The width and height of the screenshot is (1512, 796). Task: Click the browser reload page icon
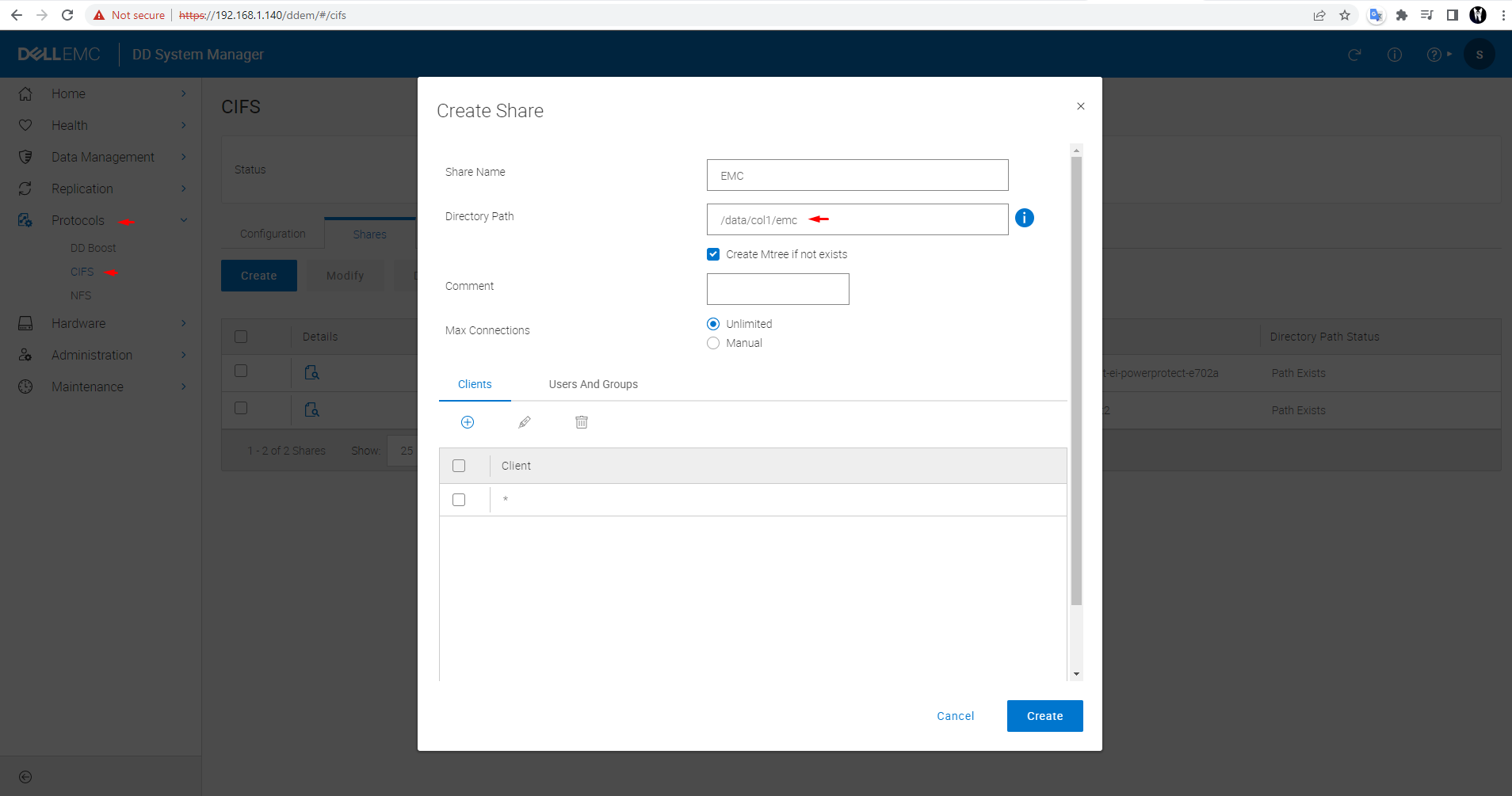pos(67,15)
